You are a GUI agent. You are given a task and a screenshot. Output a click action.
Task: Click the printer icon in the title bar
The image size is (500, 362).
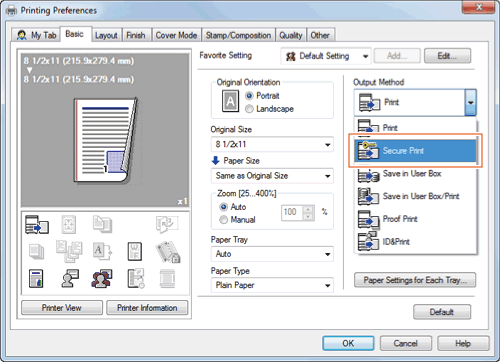click(x=11, y=11)
